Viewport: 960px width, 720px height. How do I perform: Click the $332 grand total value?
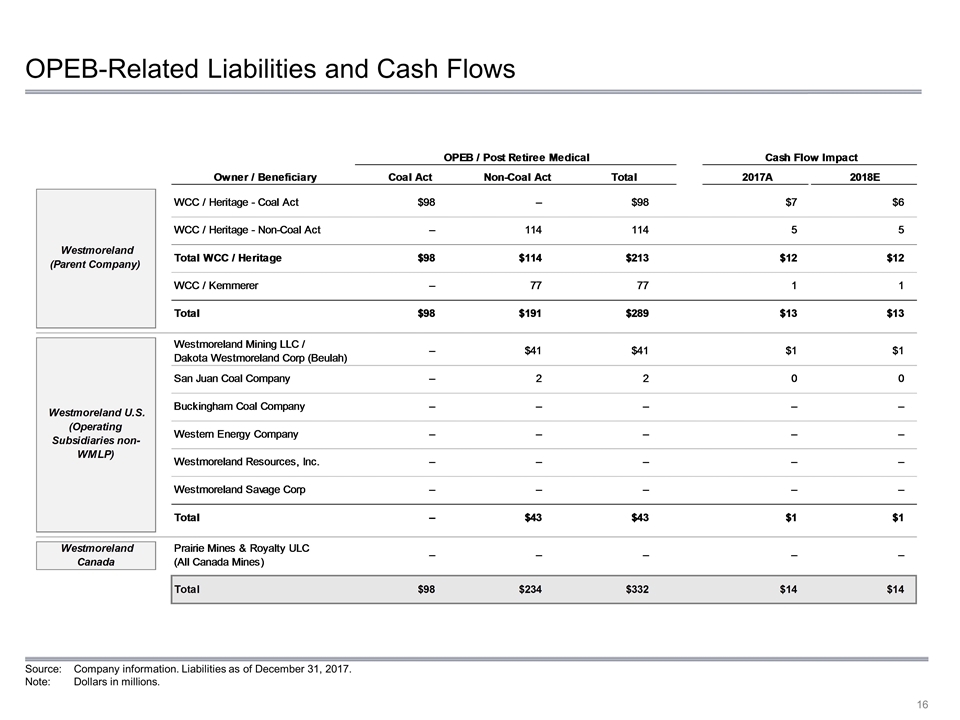[637, 590]
